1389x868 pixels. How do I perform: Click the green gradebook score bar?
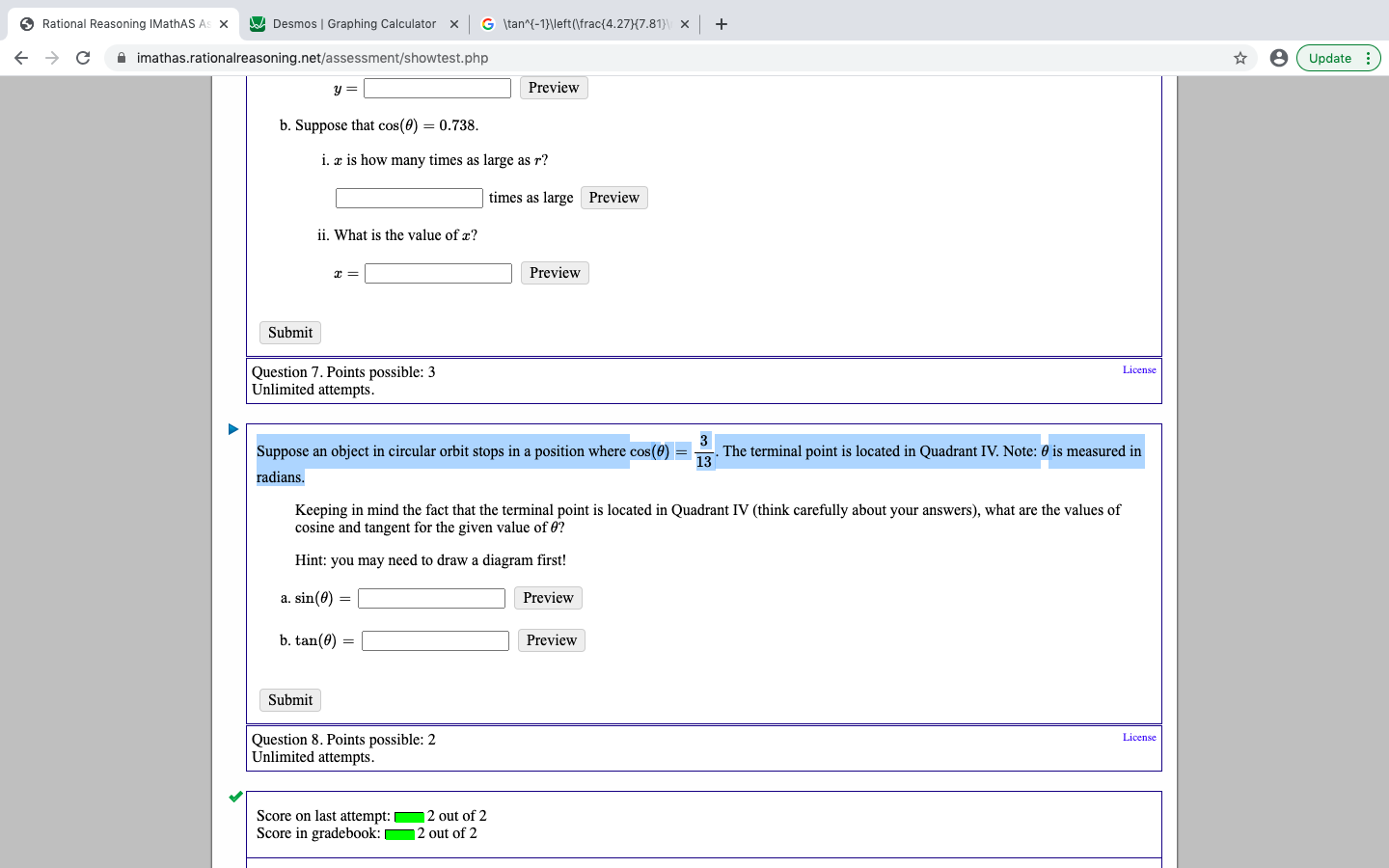click(401, 833)
